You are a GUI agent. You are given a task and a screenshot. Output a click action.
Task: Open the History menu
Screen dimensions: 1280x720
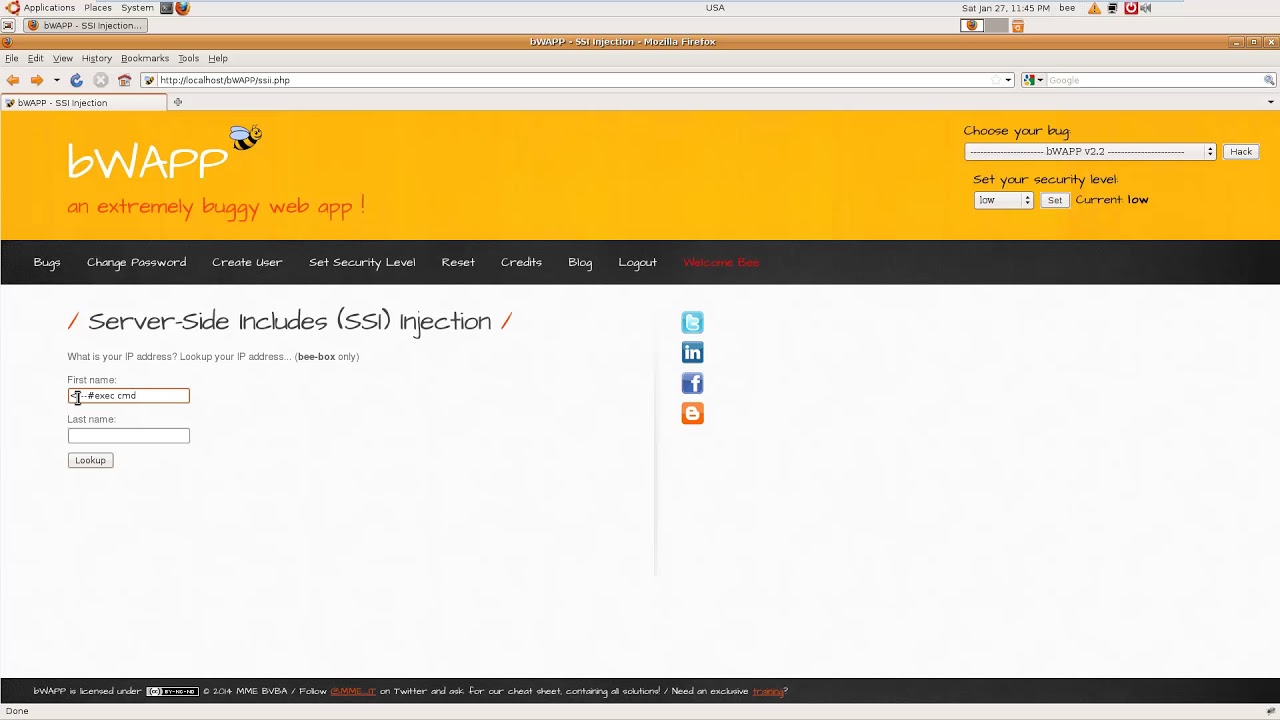(x=96, y=58)
